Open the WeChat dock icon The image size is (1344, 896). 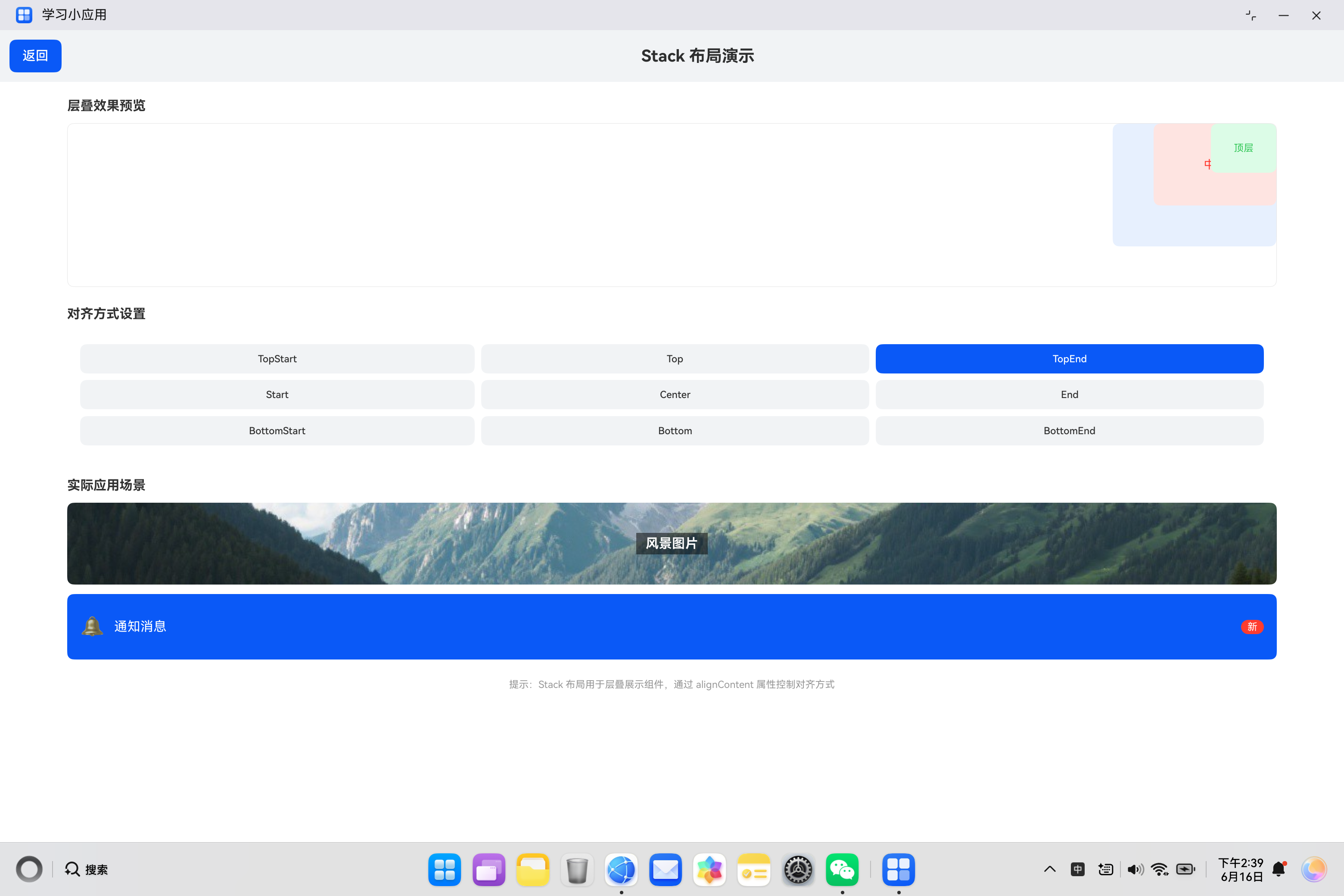point(842,870)
